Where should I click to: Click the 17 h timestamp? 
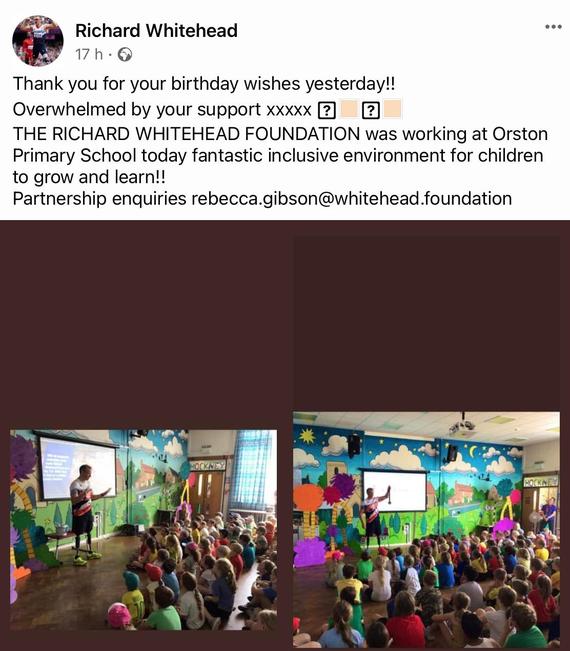[x=89, y=54]
